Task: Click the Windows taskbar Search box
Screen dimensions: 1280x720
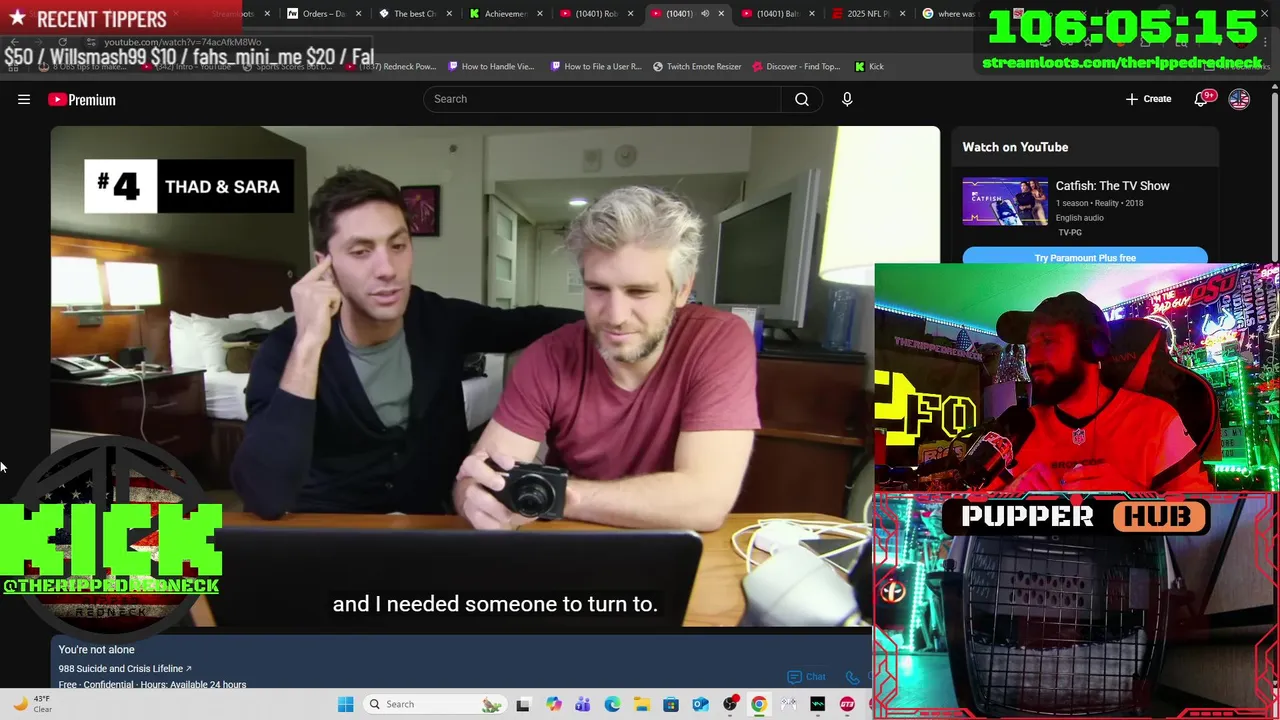Action: click(x=433, y=704)
